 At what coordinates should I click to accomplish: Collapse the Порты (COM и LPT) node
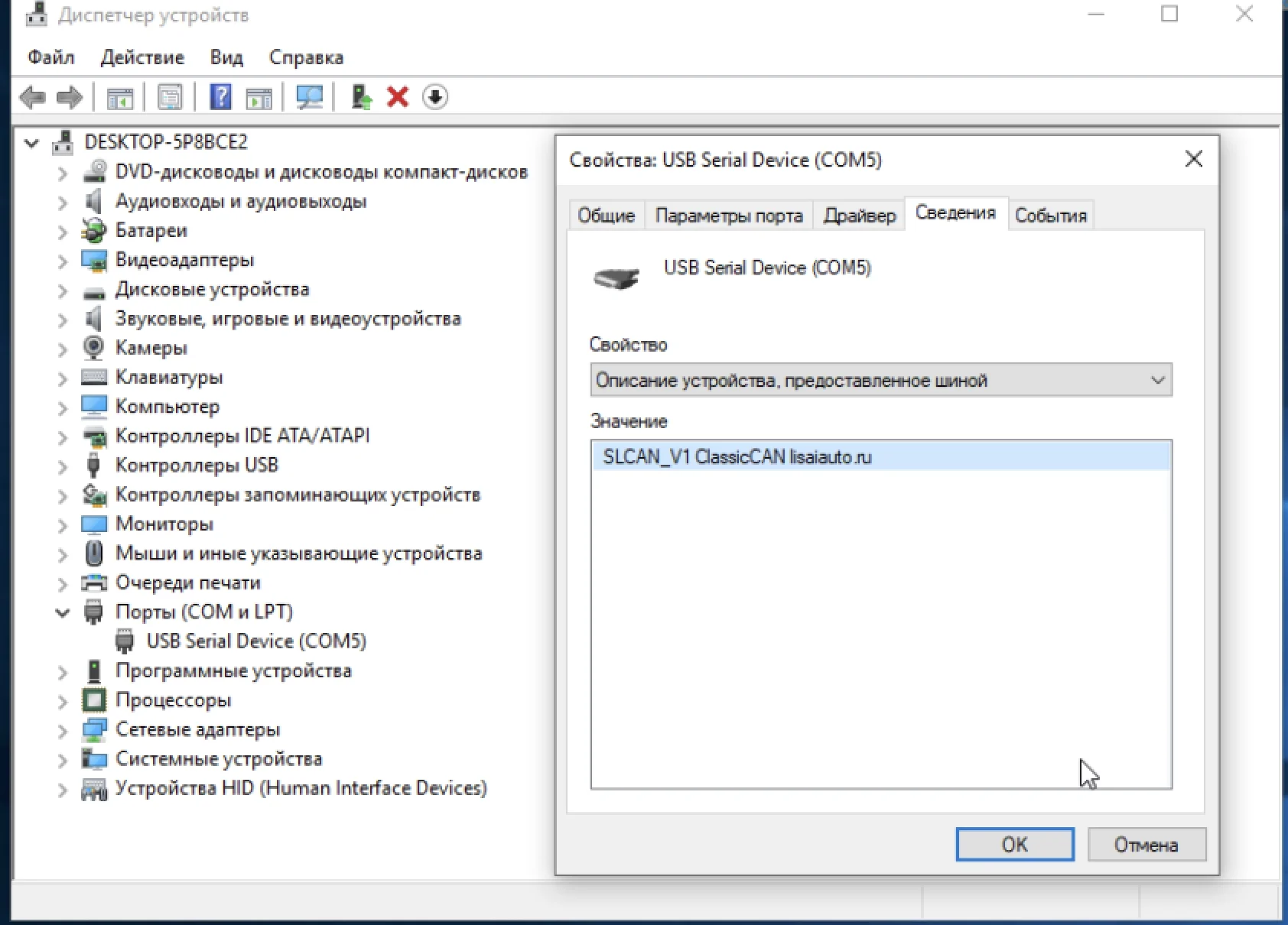pos(63,613)
